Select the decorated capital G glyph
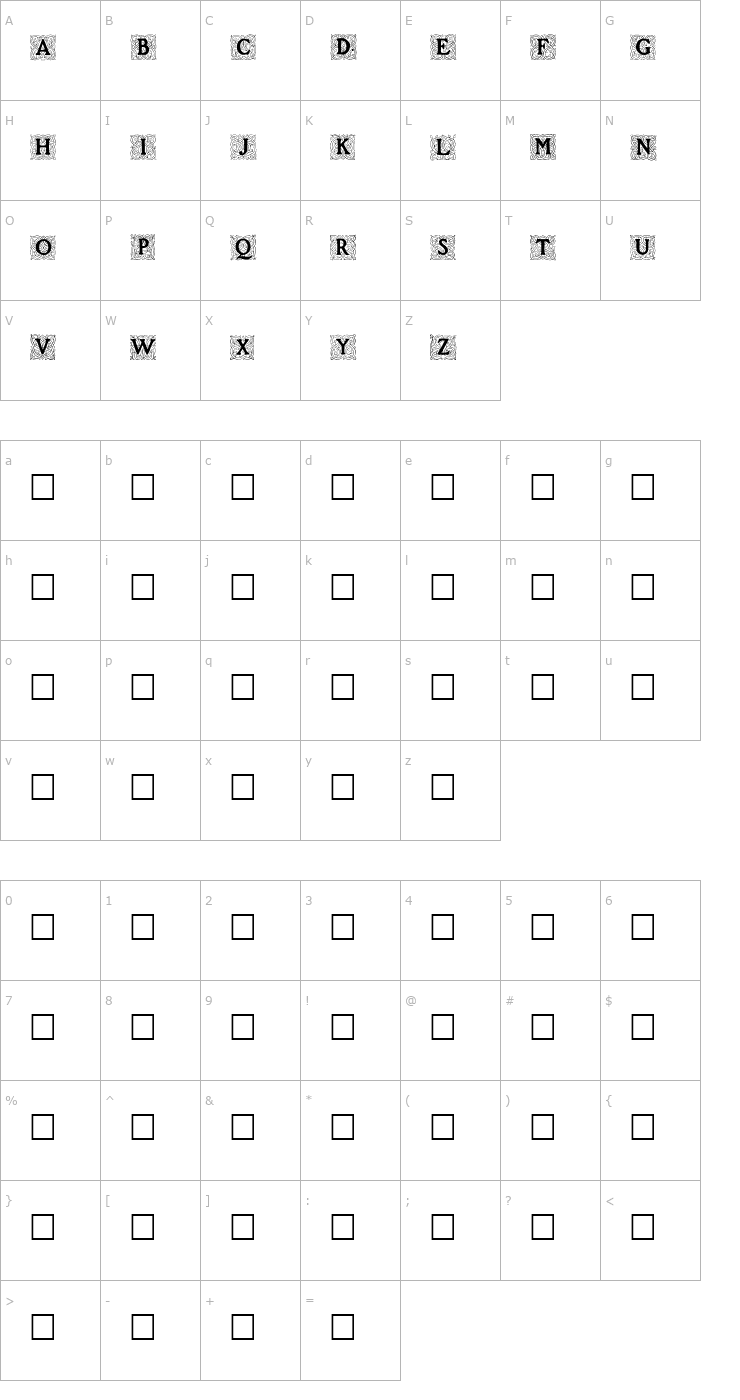The image size is (740, 1400). coord(643,47)
